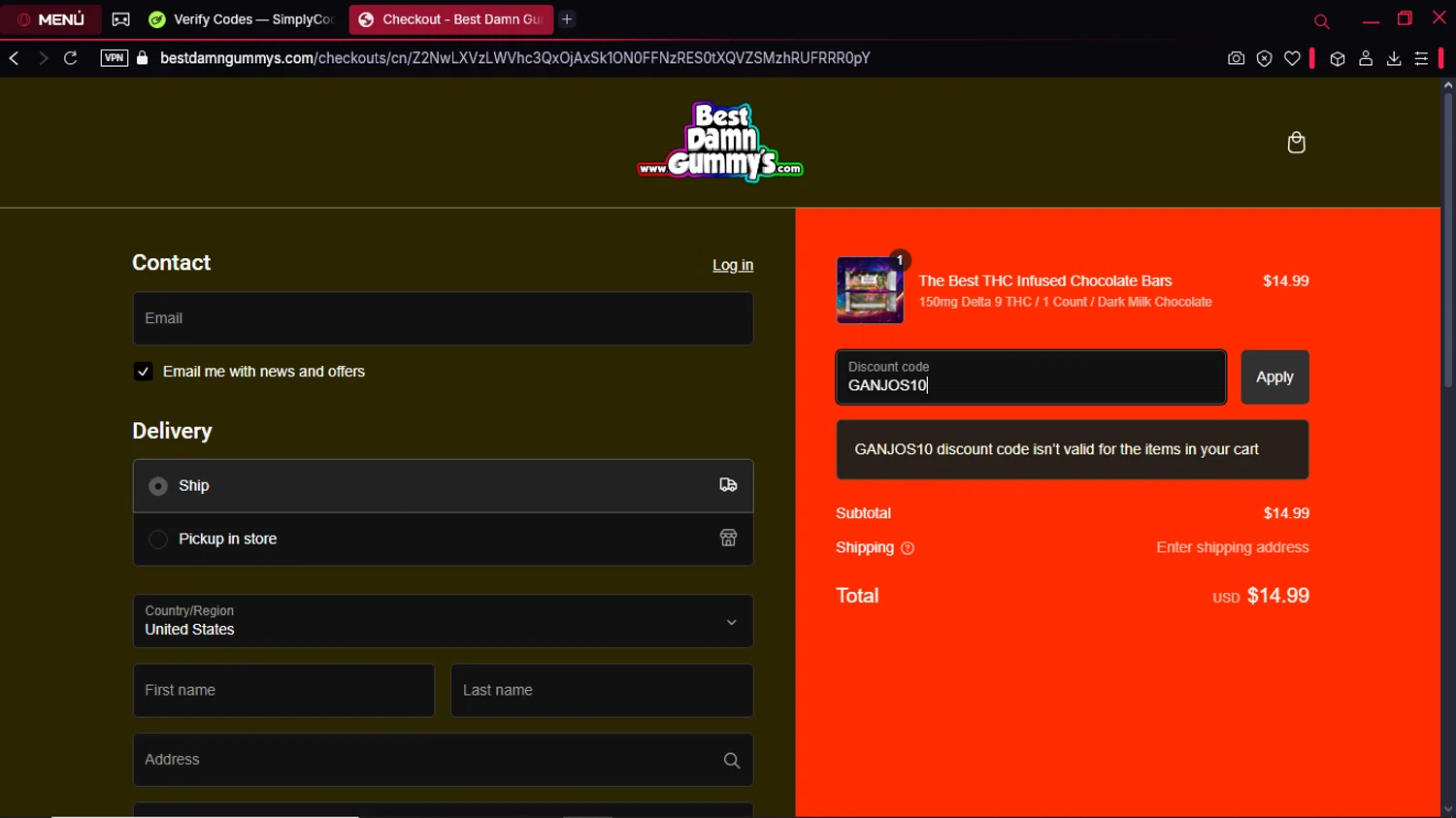1456x818 pixels.
Task: Click the Subtotal $14.99 value
Action: pos(1286,513)
